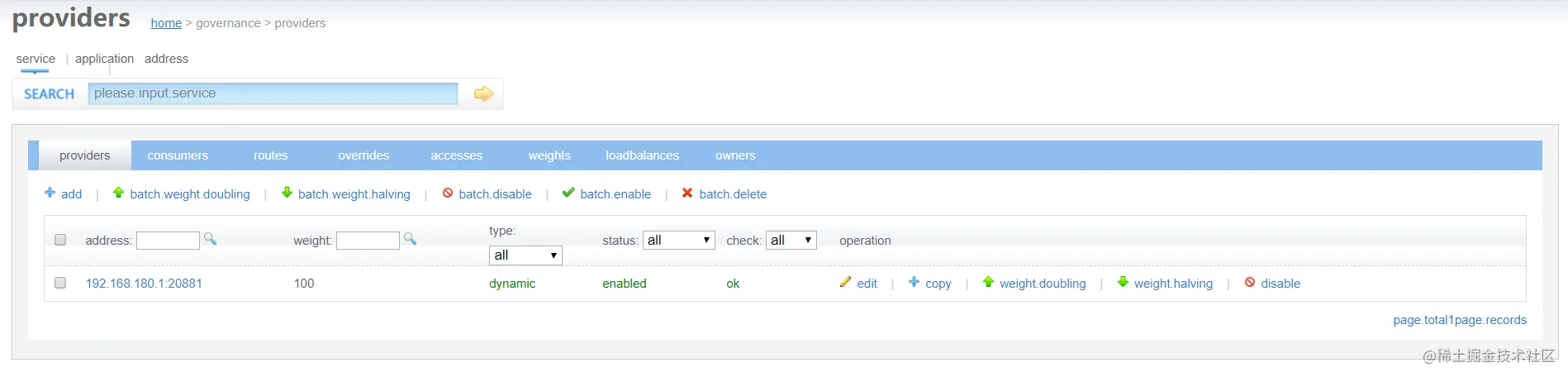
Task: Switch to the providers tab
Action: tap(84, 155)
